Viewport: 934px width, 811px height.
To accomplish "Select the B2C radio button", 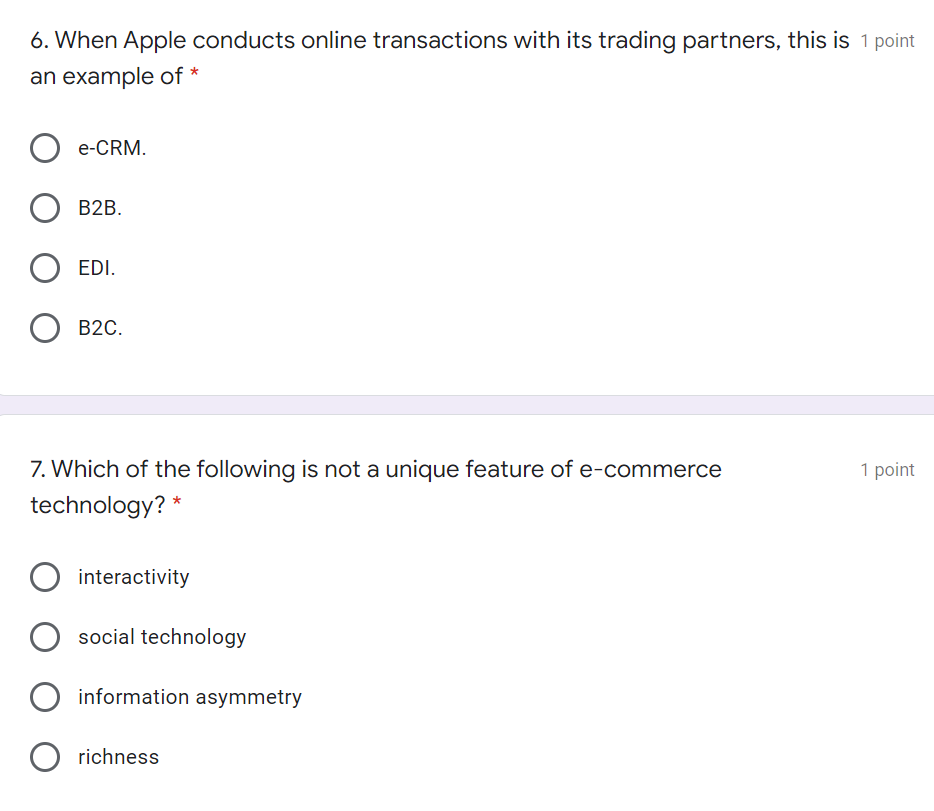I will [45, 328].
